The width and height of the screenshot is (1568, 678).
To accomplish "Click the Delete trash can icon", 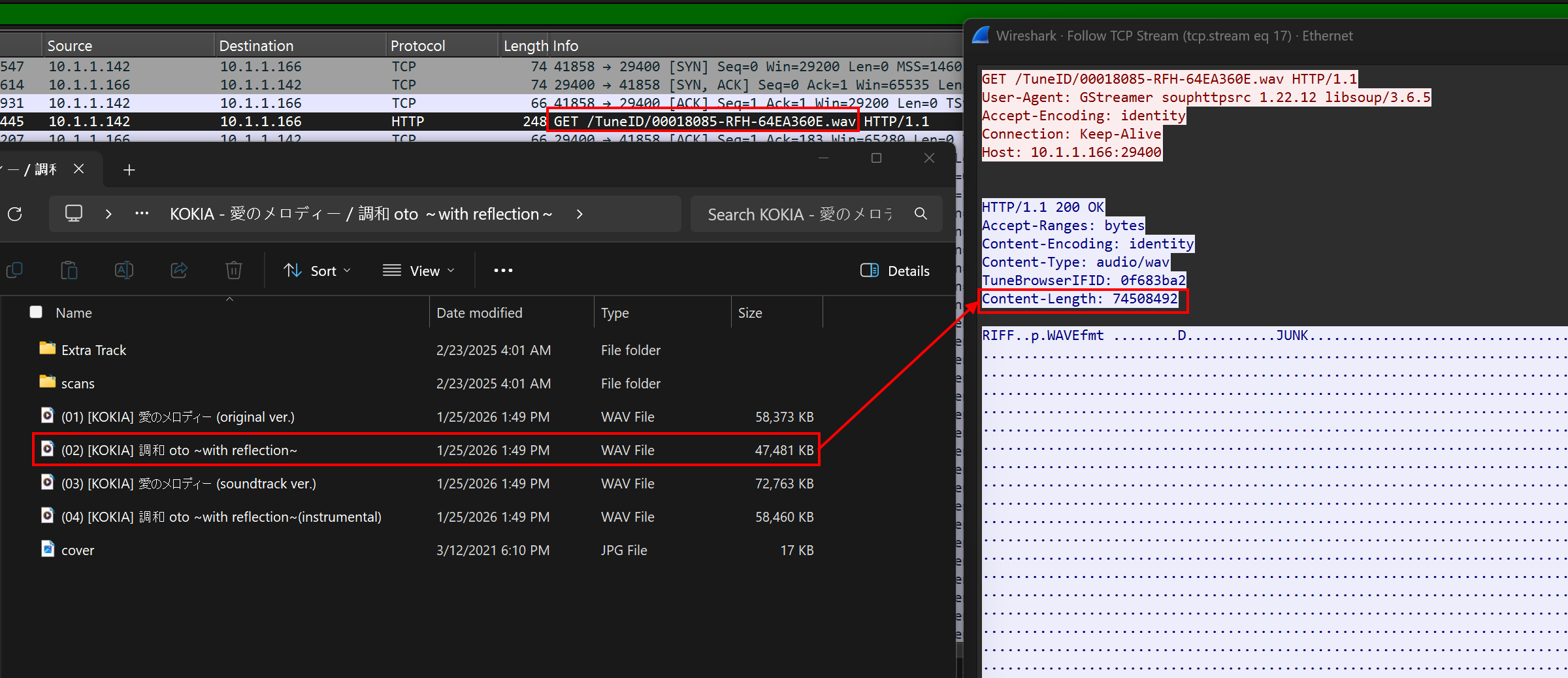I will [x=234, y=270].
